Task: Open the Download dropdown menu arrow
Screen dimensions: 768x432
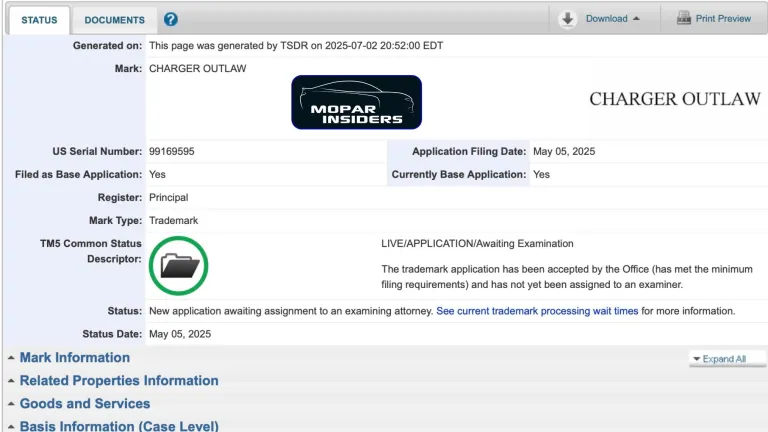Action: [637, 19]
